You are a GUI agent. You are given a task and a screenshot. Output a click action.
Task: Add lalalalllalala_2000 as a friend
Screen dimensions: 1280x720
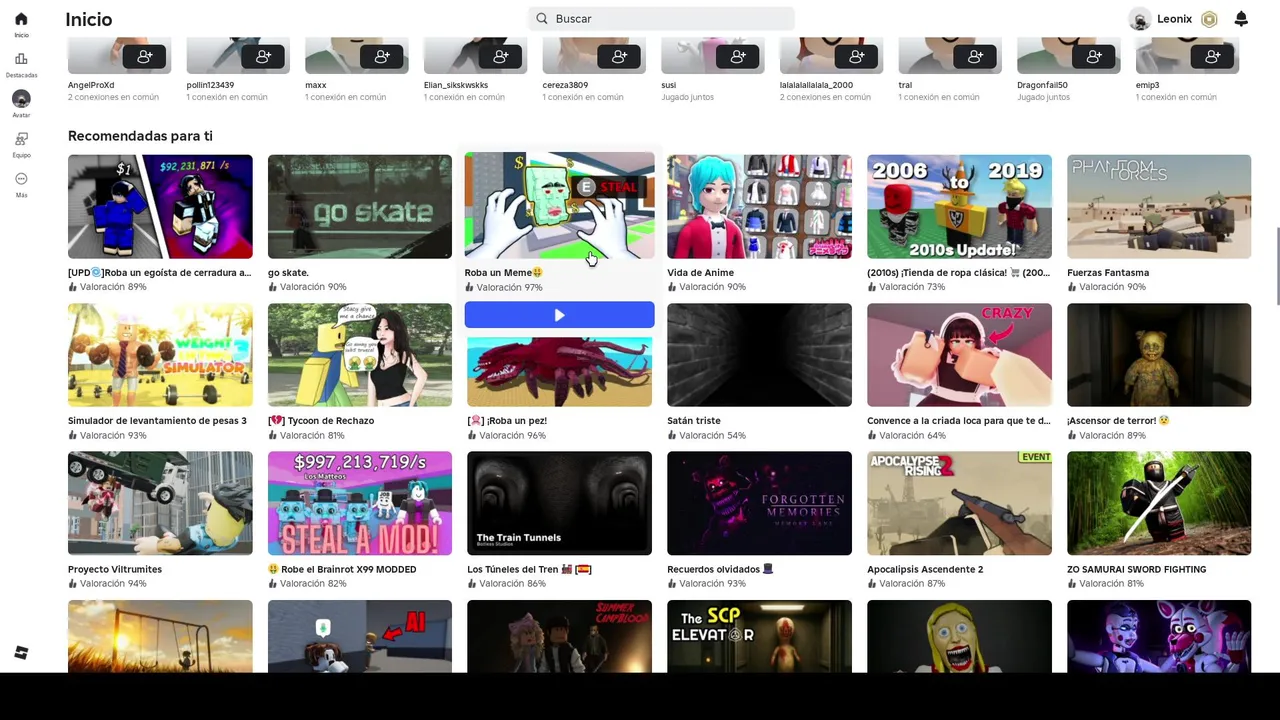point(857,57)
